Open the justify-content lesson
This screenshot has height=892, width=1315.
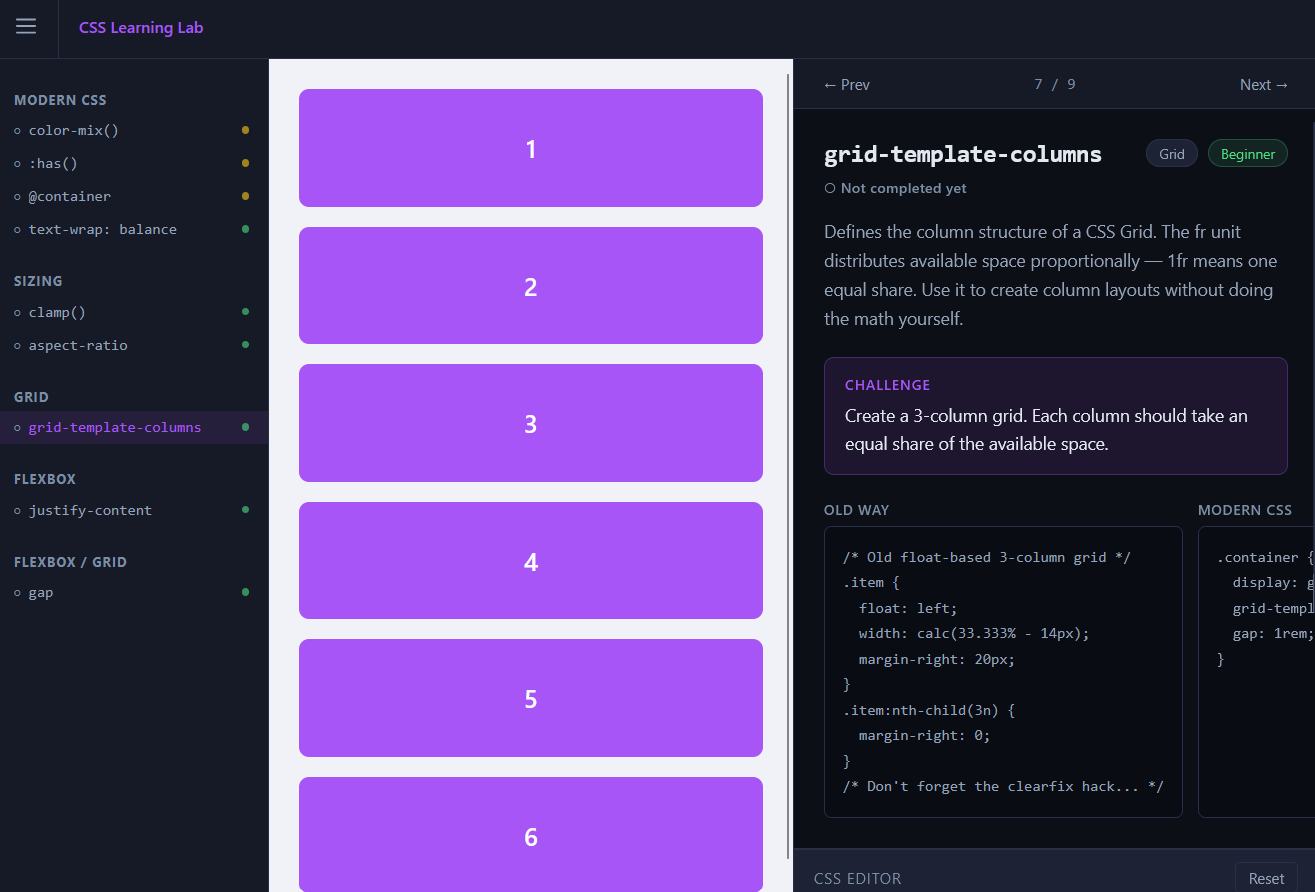click(x=134, y=510)
